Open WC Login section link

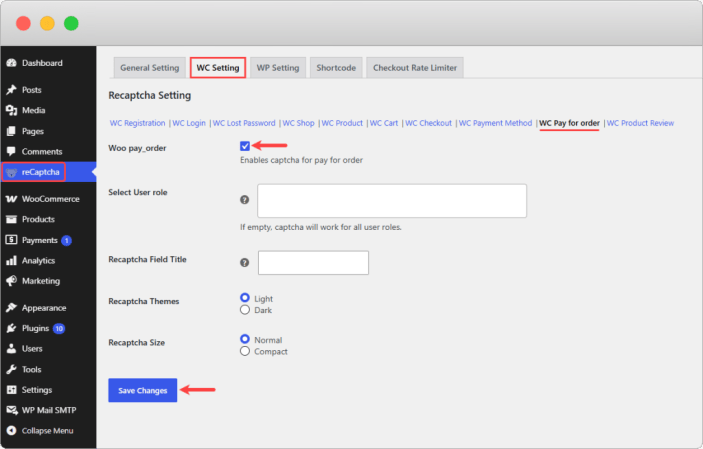(x=189, y=123)
